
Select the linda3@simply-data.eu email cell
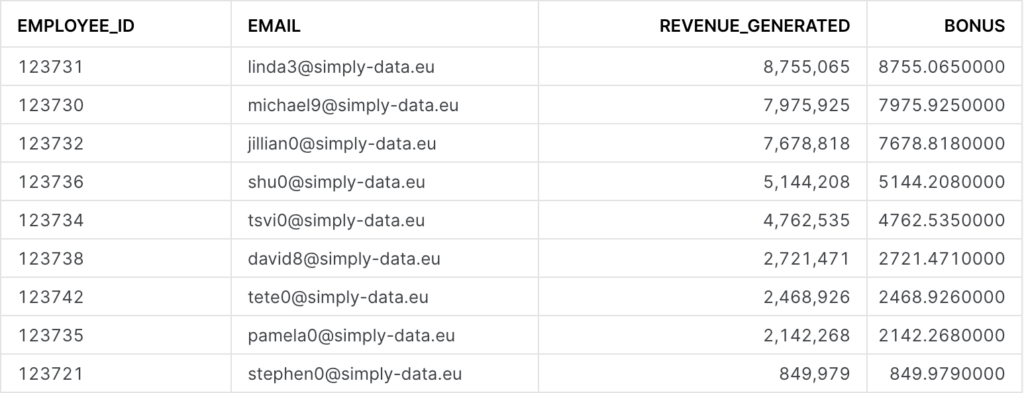385,67
